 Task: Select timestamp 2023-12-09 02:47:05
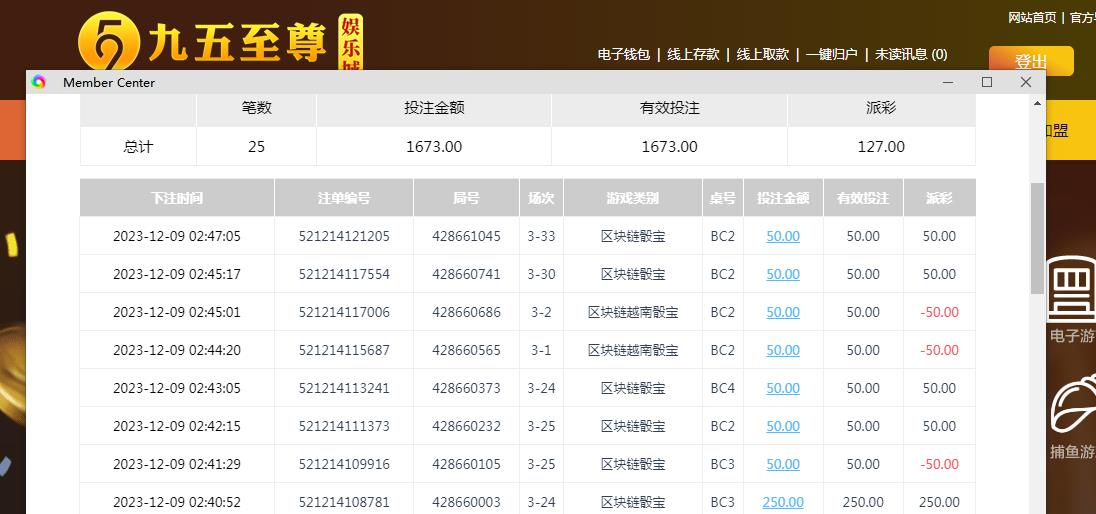tap(177, 236)
